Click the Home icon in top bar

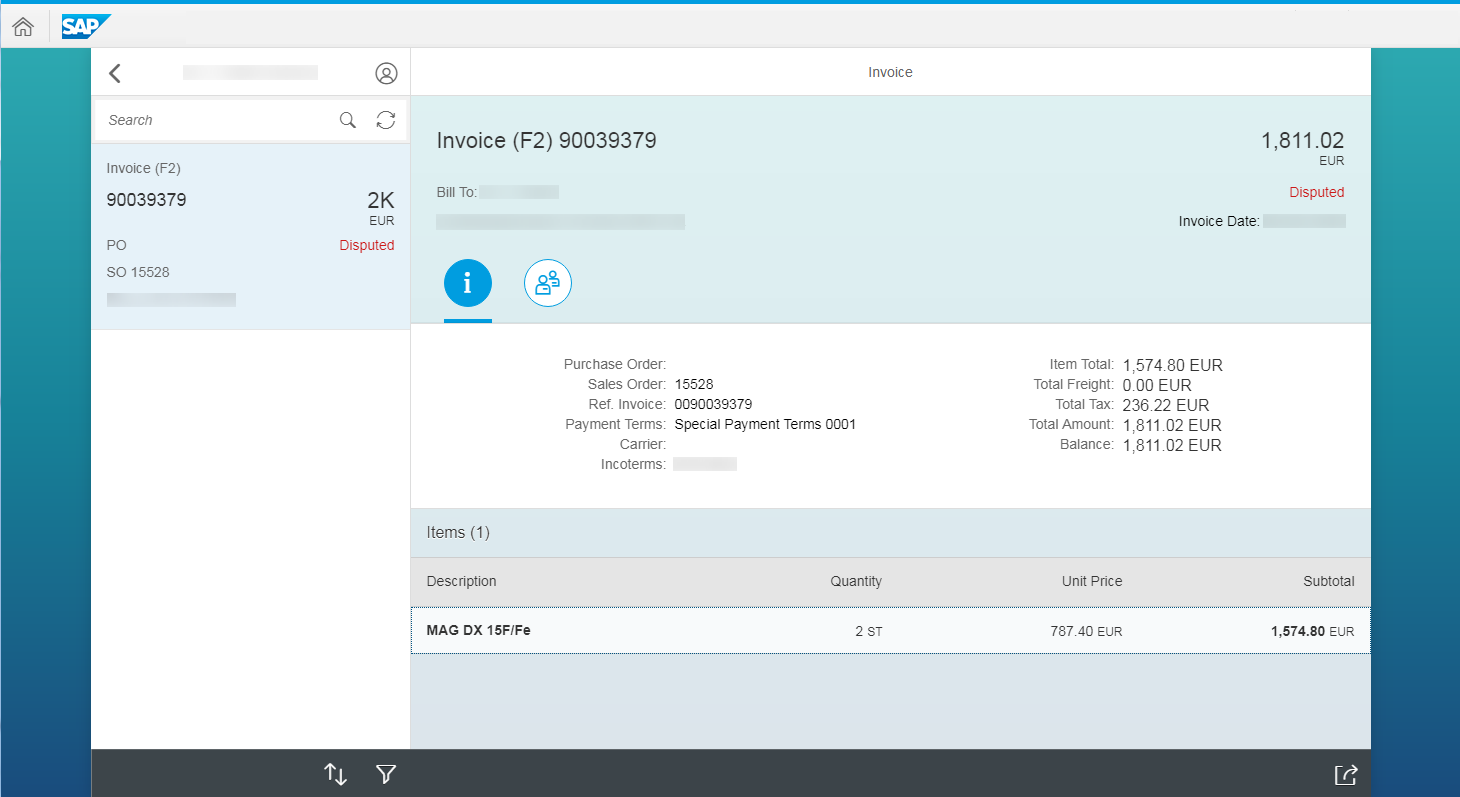click(23, 27)
